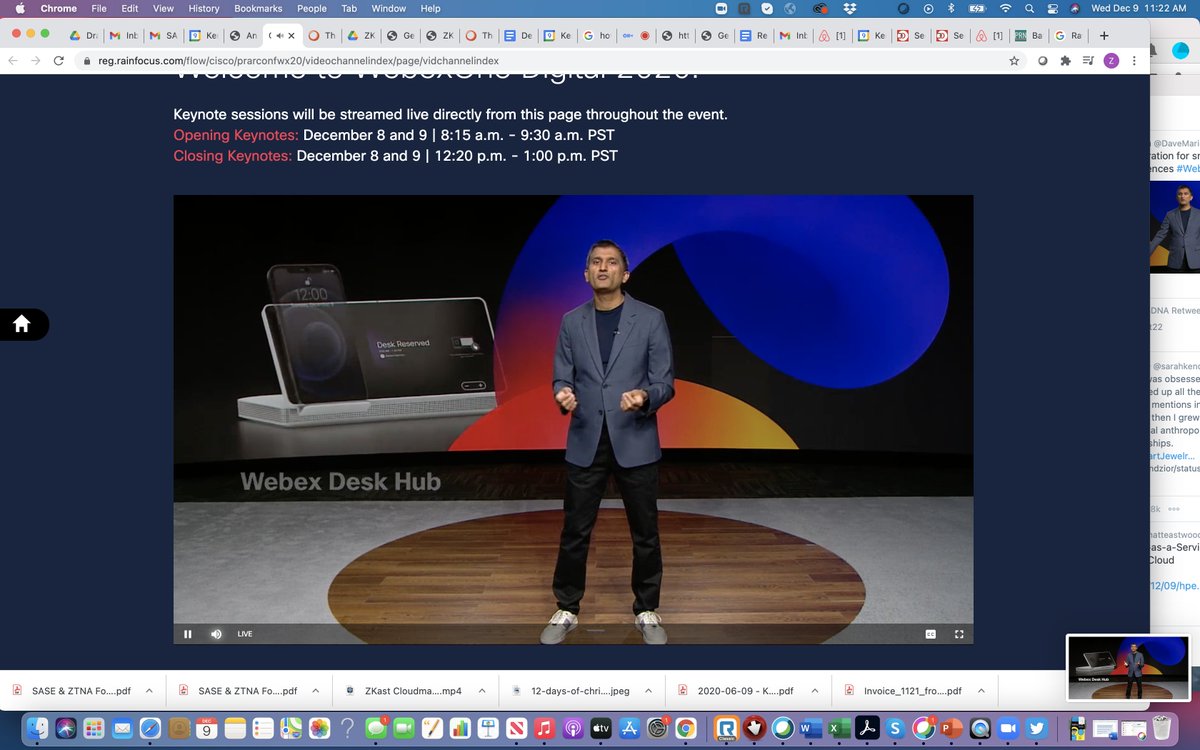Open Photos app in the Dock
Screen dimensions: 1200x750
[319, 729]
